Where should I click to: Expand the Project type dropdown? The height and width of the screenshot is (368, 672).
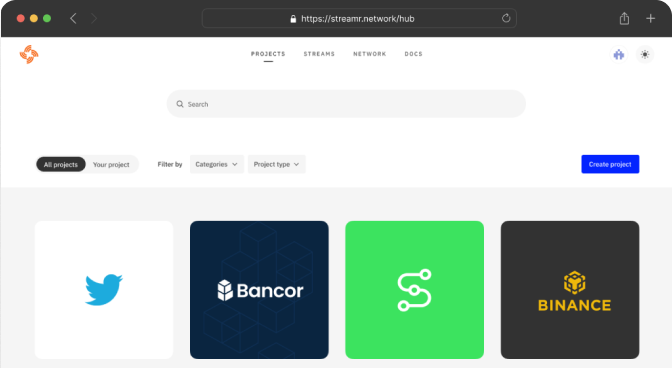tap(276, 164)
